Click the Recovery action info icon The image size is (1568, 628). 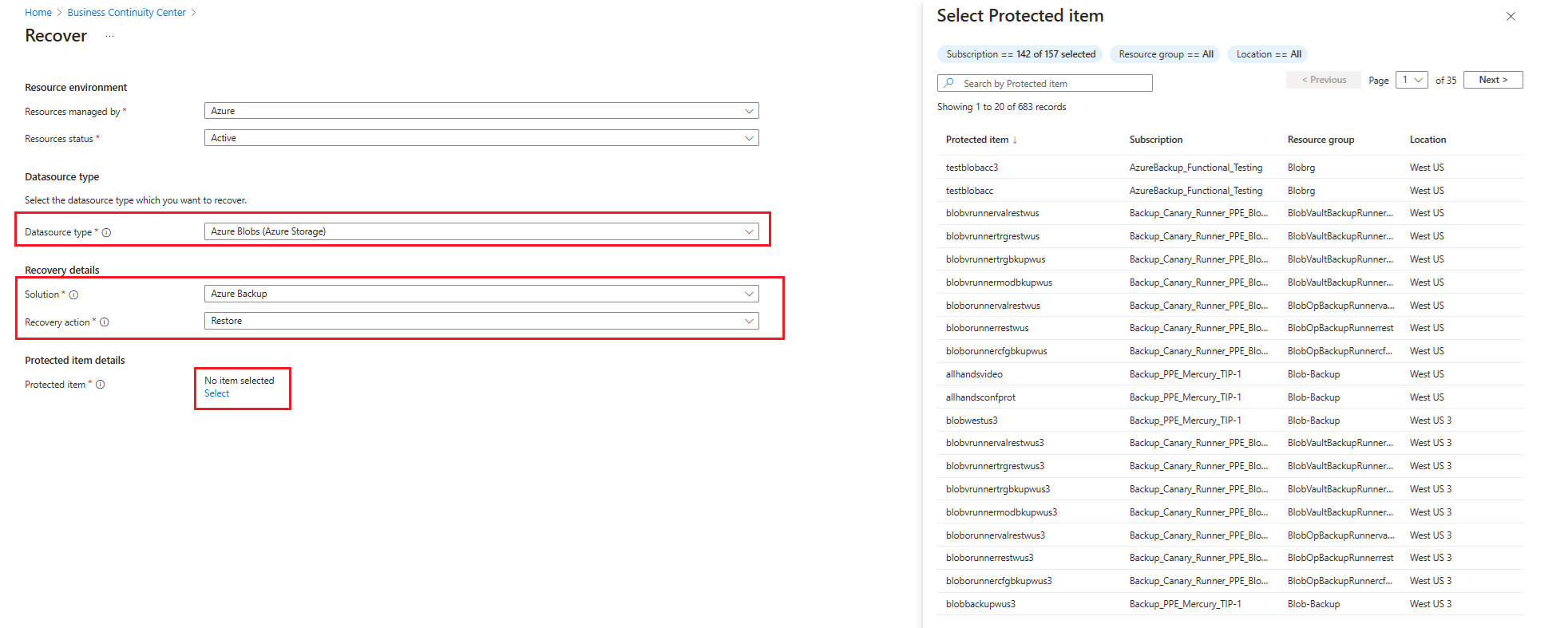(x=105, y=322)
